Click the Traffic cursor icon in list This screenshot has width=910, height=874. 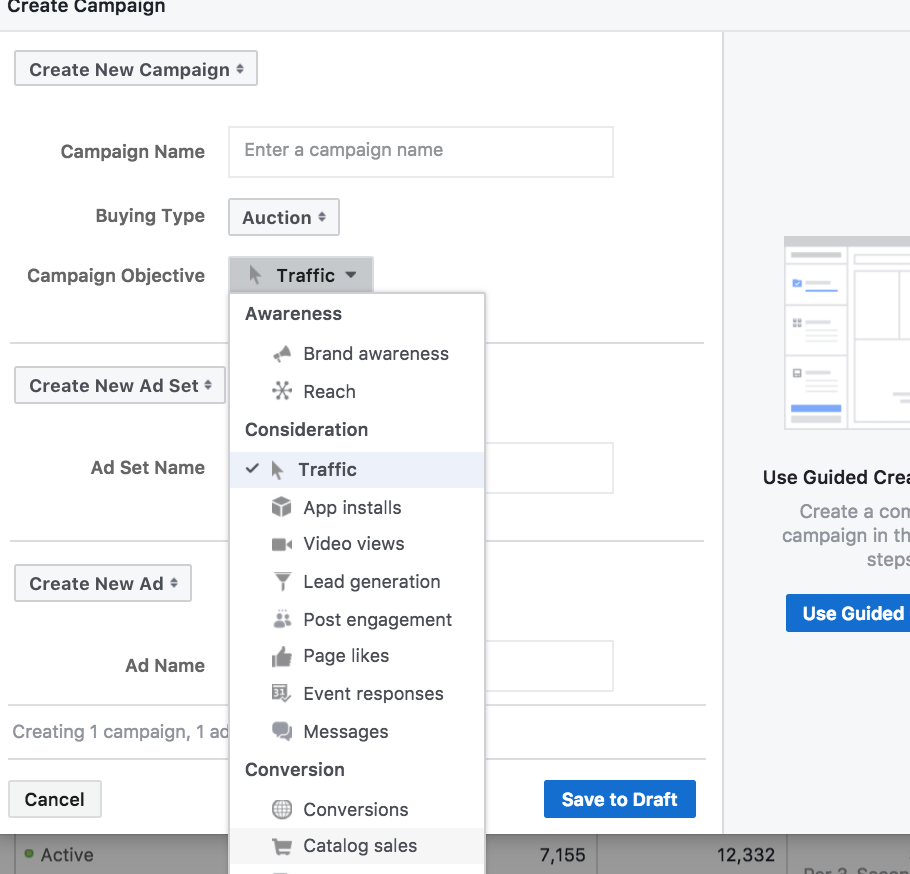click(x=277, y=469)
